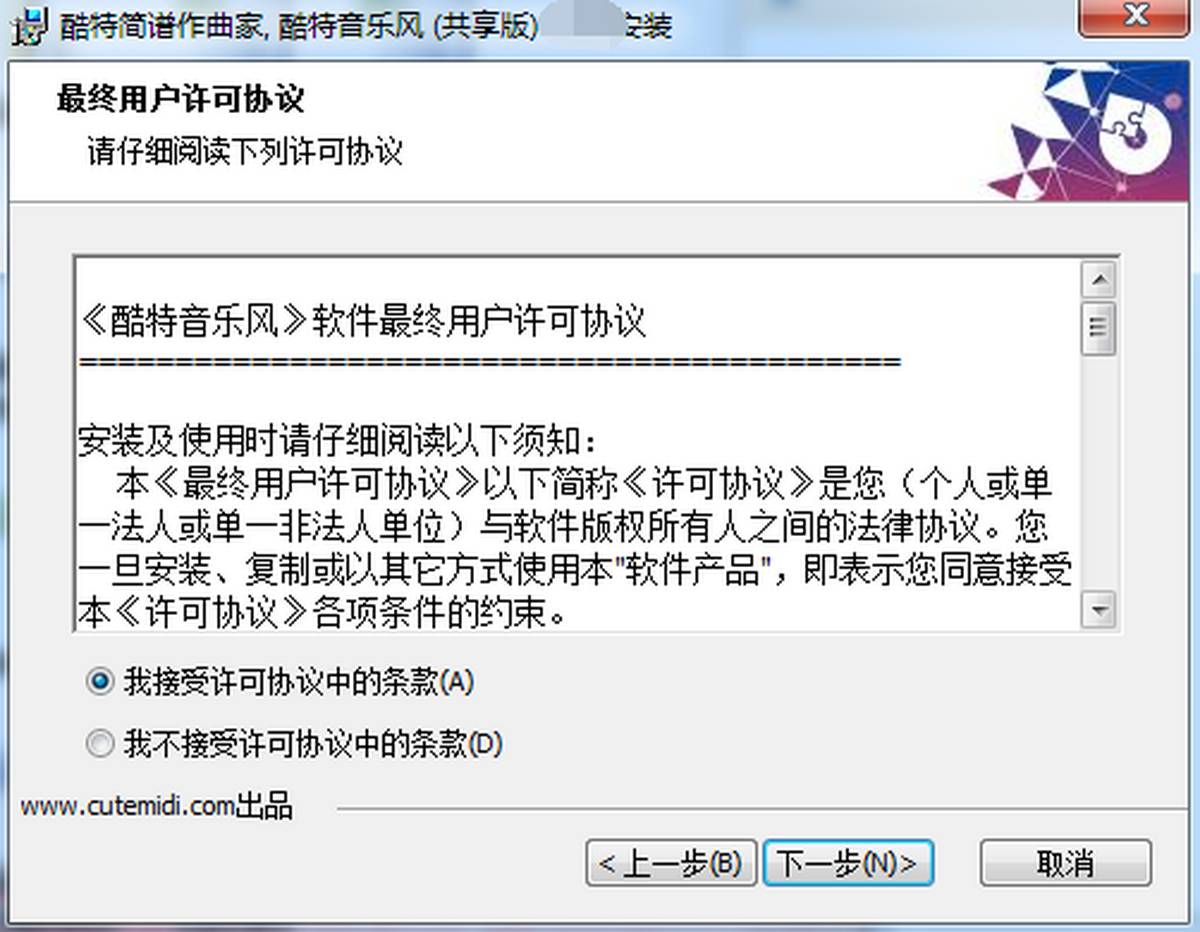Click the installer icon in title bar
The width and height of the screenshot is (1200, 932).
(30, 25)
